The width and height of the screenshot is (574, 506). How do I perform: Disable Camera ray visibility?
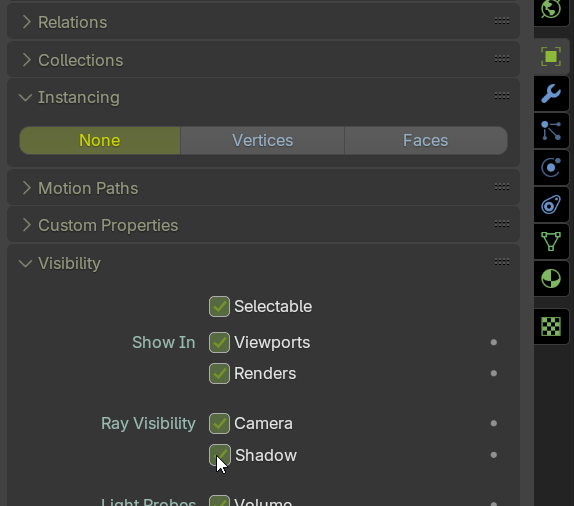(x=219, y=423)
